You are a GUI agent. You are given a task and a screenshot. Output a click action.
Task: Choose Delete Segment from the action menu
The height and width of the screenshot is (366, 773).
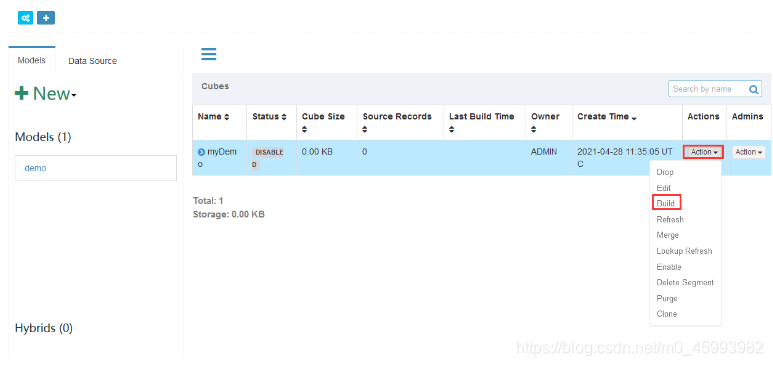pos(685,283)
